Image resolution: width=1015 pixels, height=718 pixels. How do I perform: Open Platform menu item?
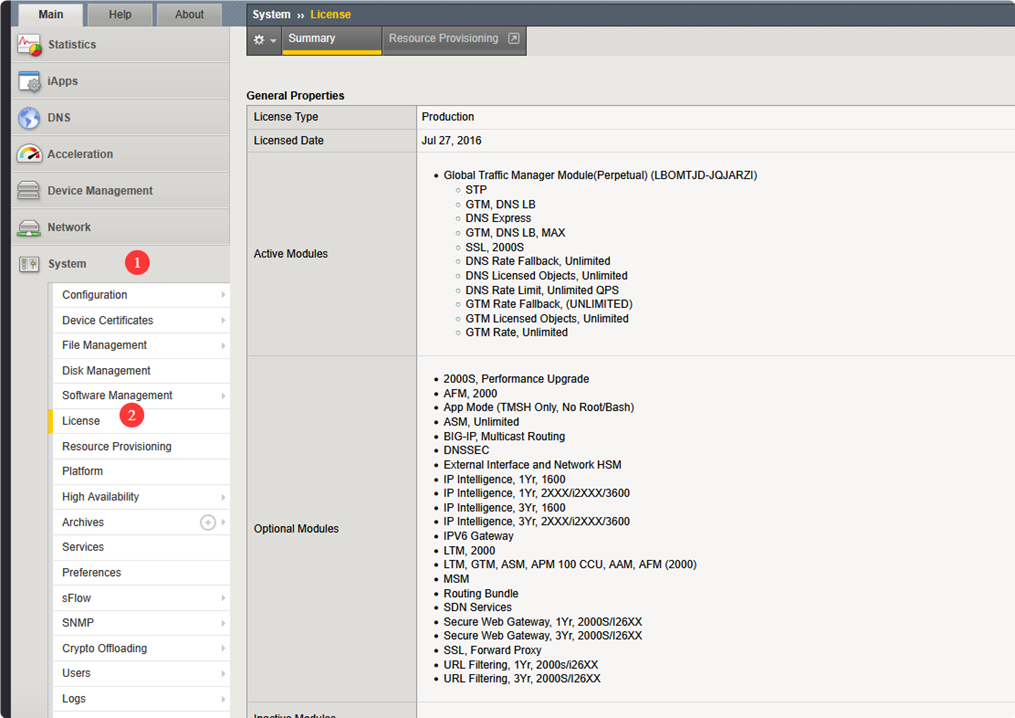pos(140,471)
